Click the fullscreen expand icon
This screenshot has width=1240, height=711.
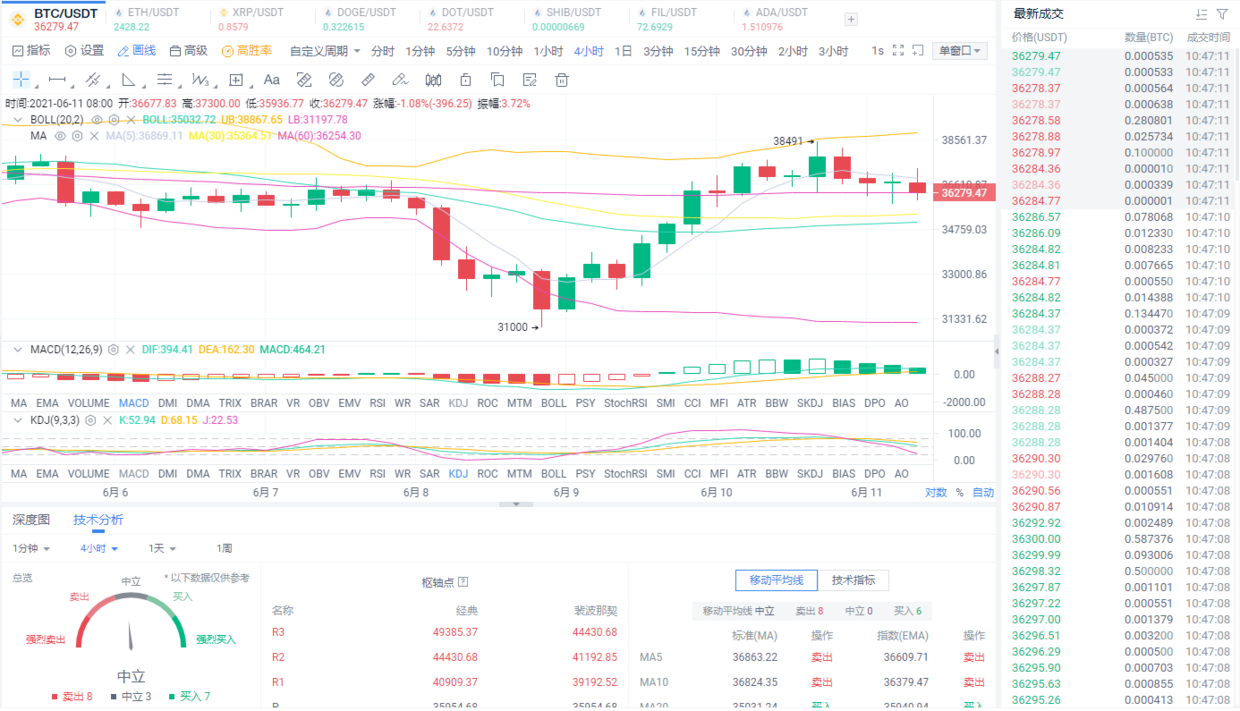(x=898, y=50)
